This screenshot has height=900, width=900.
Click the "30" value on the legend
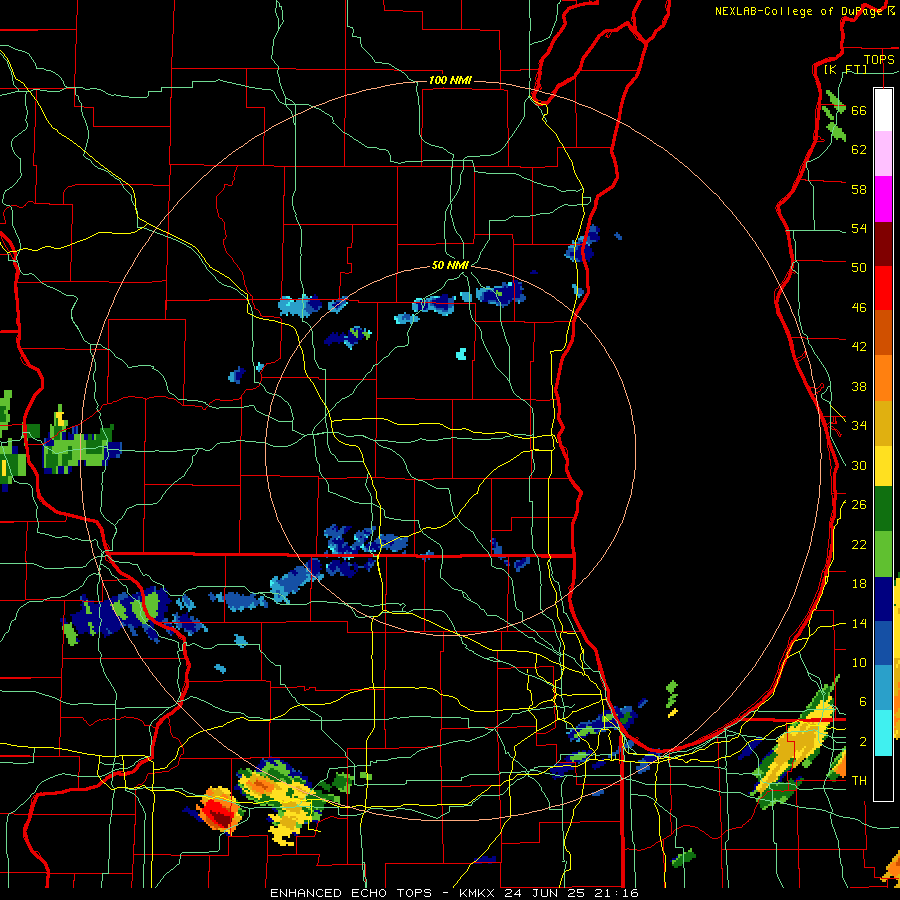pyautogui.click(x=859, y=465)
